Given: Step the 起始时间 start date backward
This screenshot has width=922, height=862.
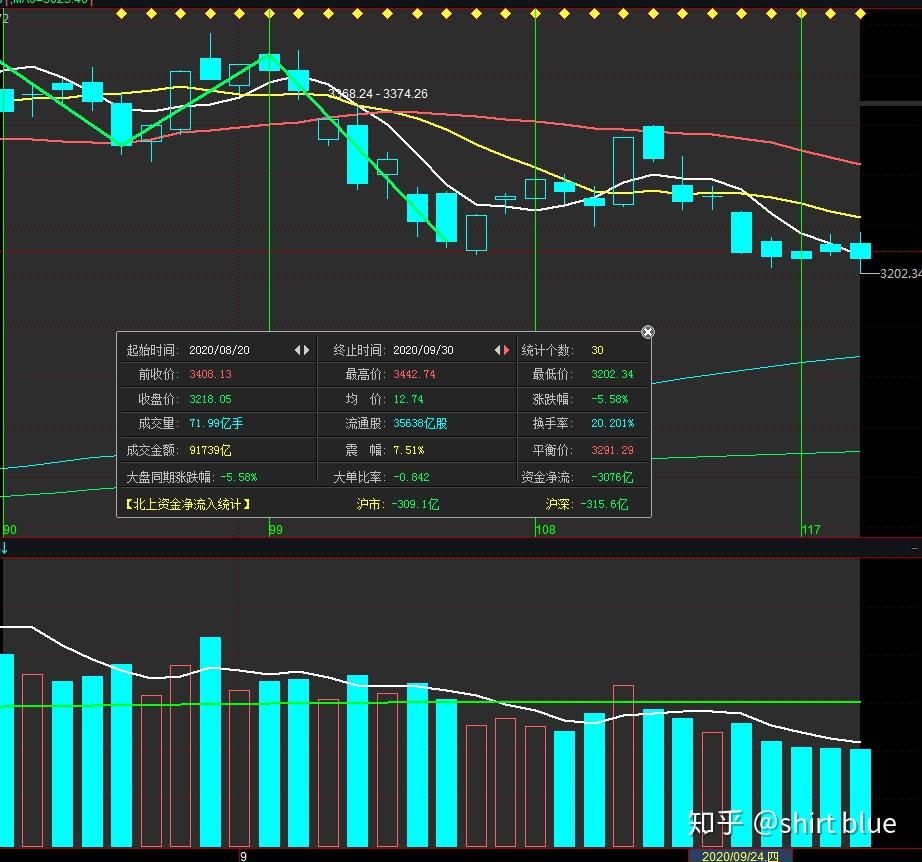Looking at the screenshot, I should point(298,350).
